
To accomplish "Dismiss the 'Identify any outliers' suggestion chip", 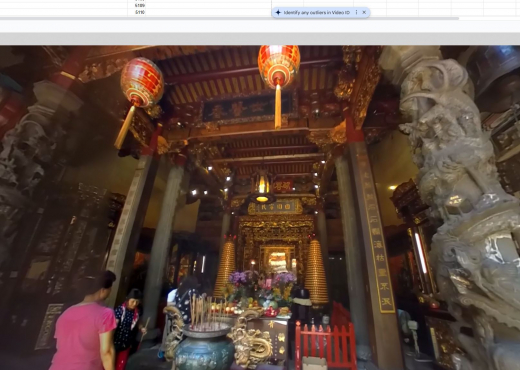I will 364,12.
